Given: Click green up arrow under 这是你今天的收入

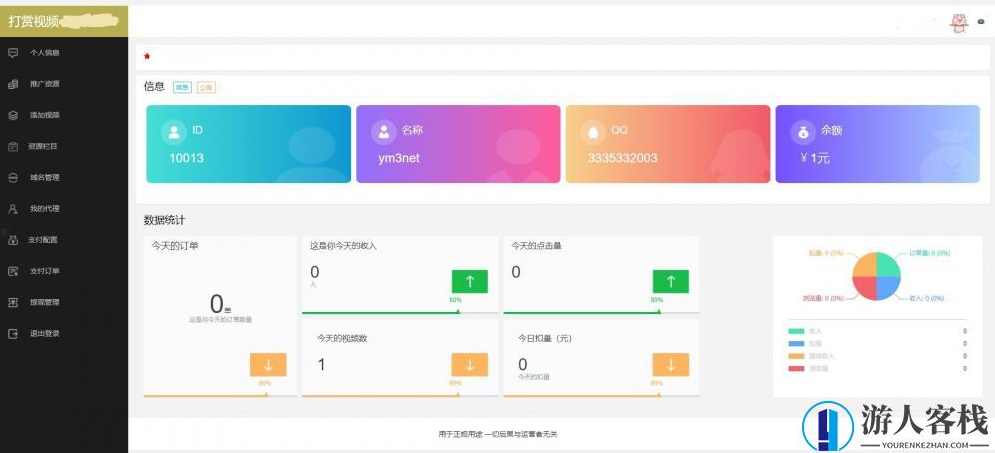Looking at the screenshot, I should tap(470, 282).
